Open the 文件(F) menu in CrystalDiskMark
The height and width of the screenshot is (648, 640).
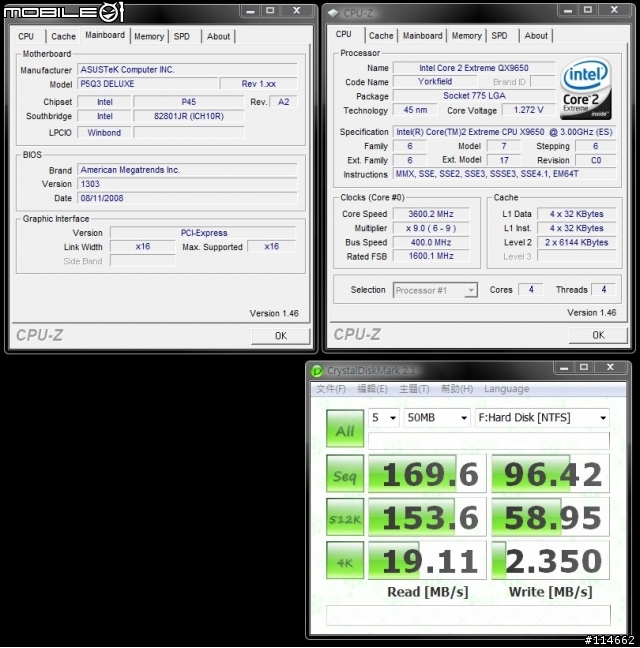click(331, 389)
